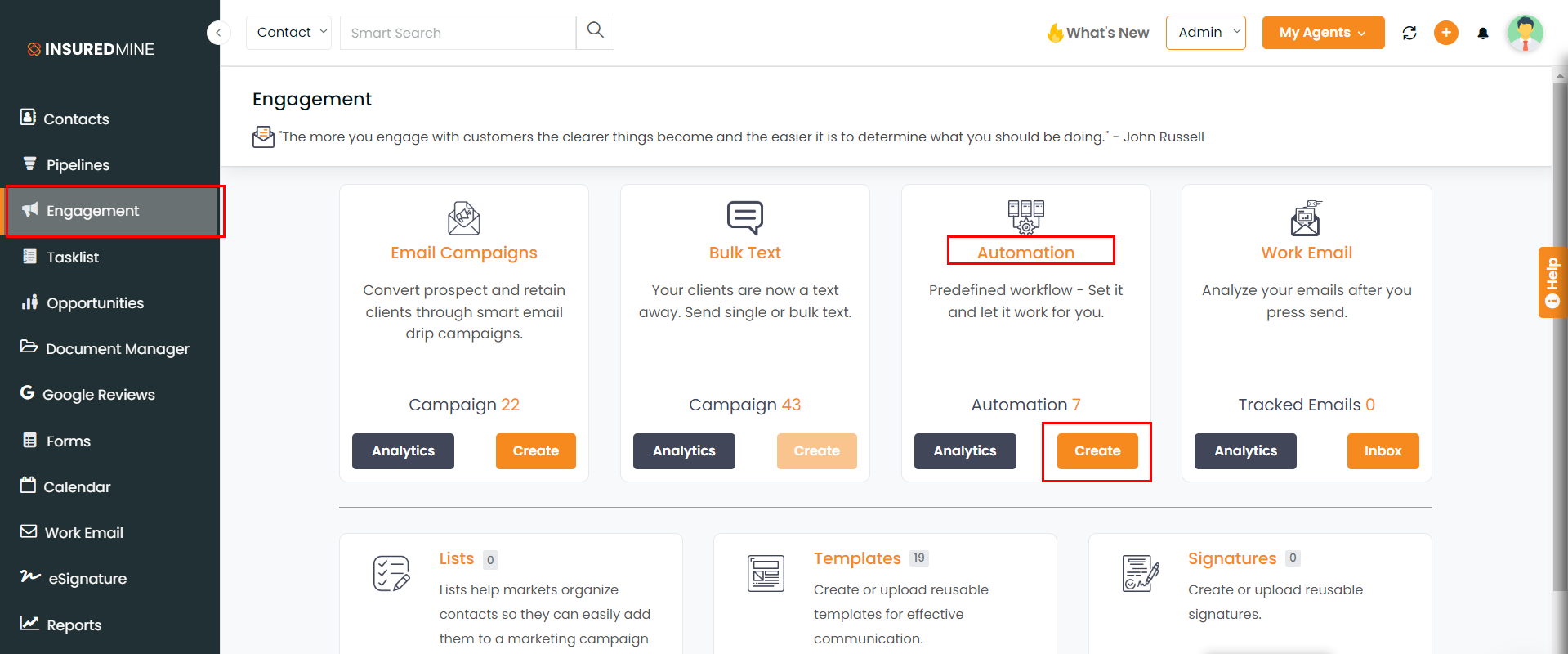Click the Work Email envelope icon in sidebar
This screenshot has width=1568, height=654.
click(x=29, y=531)
